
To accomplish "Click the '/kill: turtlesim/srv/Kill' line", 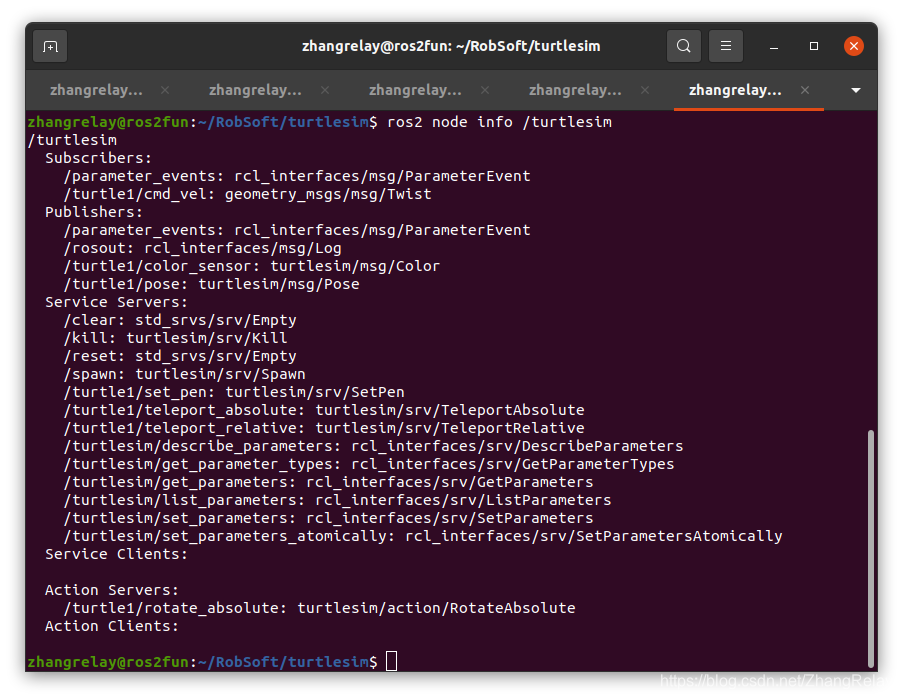I will [x=176, y=338].
